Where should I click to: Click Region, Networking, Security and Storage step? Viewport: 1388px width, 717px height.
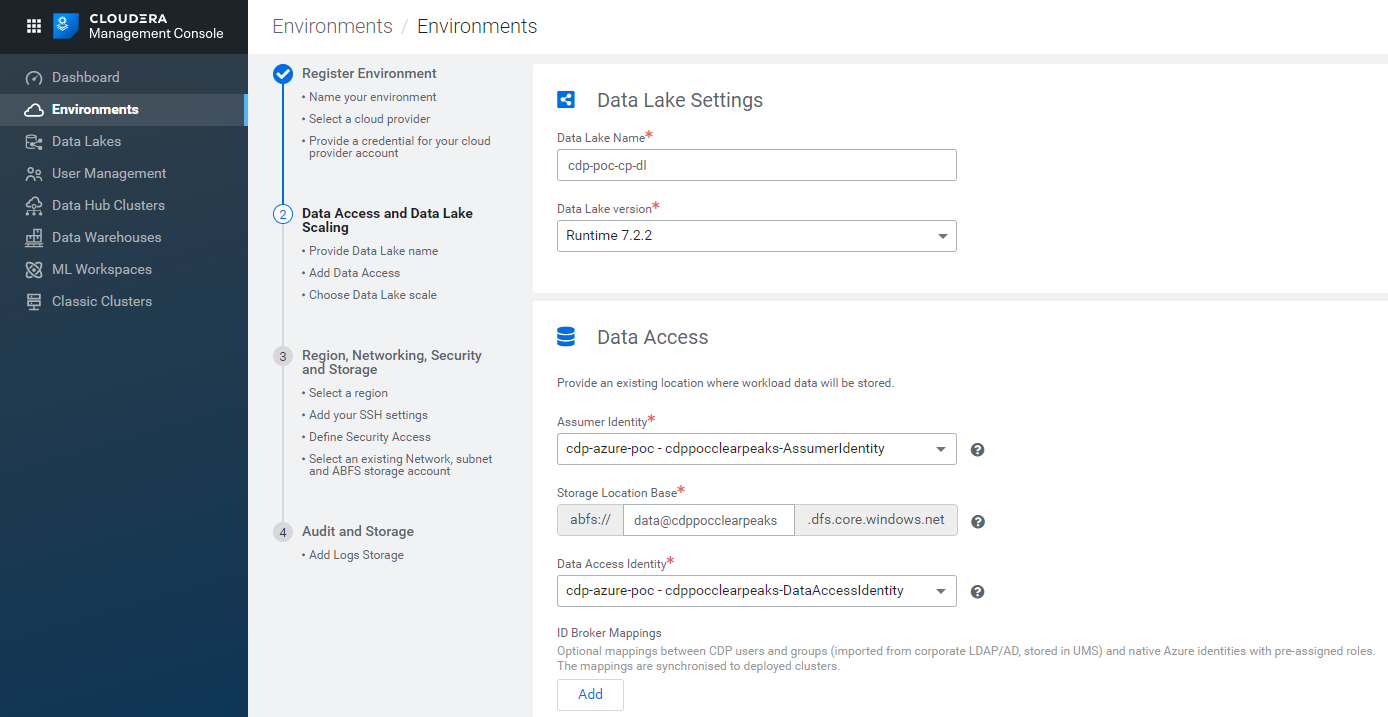coord(391,363)
